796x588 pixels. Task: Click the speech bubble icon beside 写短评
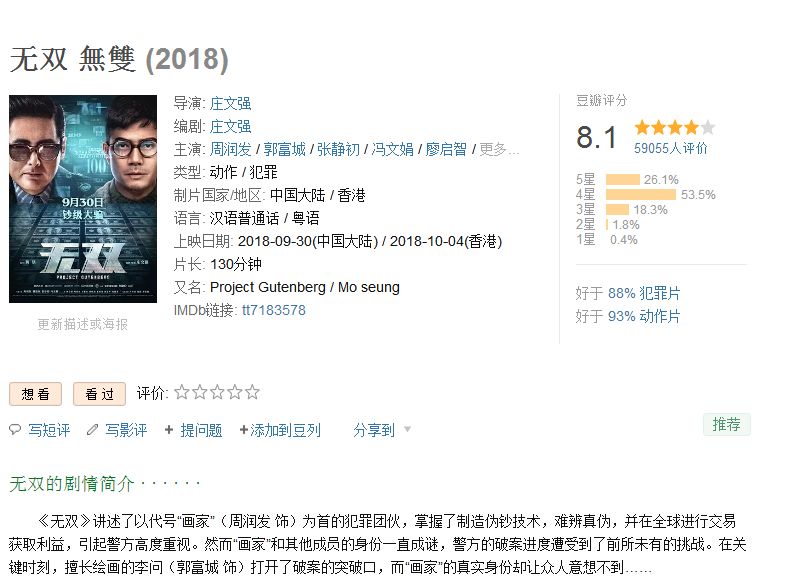[15, 430]
